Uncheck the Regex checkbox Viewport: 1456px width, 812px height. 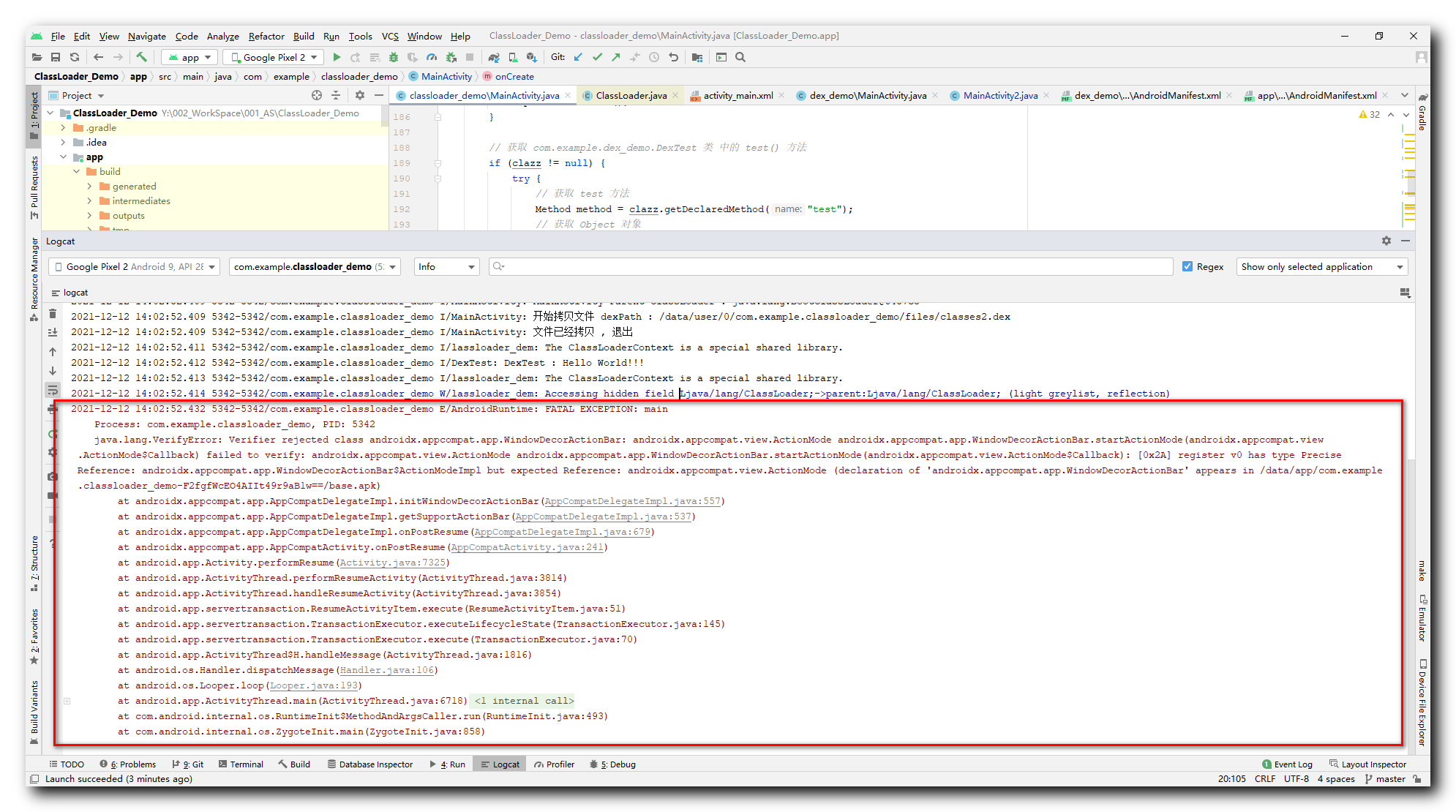[x=1187, y=267]
